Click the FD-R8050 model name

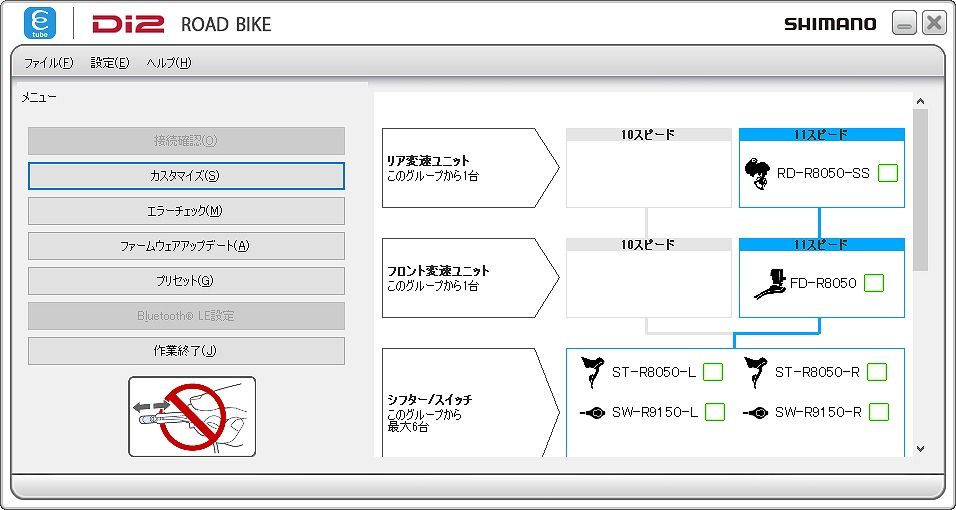click(823, 284)
